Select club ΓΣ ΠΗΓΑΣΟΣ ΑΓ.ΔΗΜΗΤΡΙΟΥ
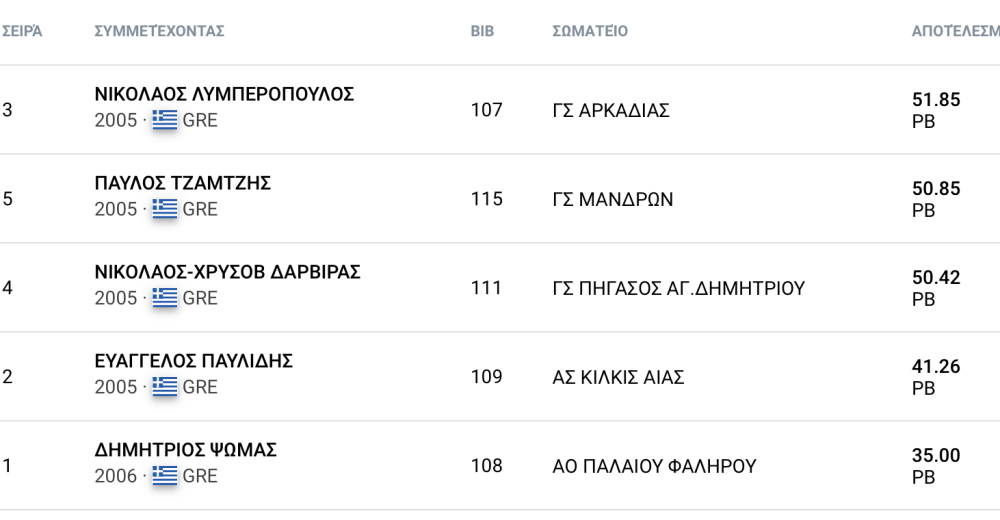The image size is (1000, 520). pos(678,288)
